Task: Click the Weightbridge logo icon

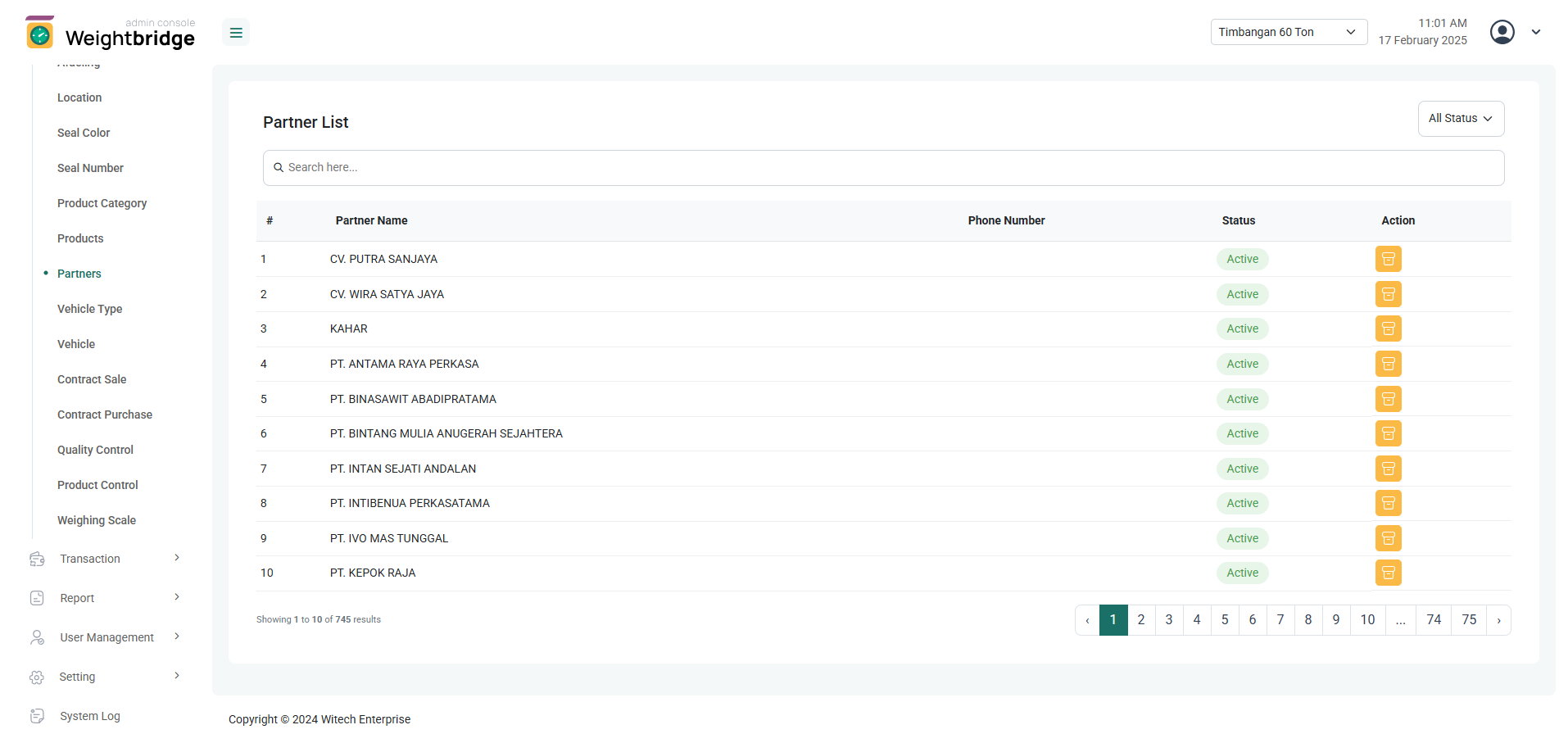Action: click(x=39, y=33)
